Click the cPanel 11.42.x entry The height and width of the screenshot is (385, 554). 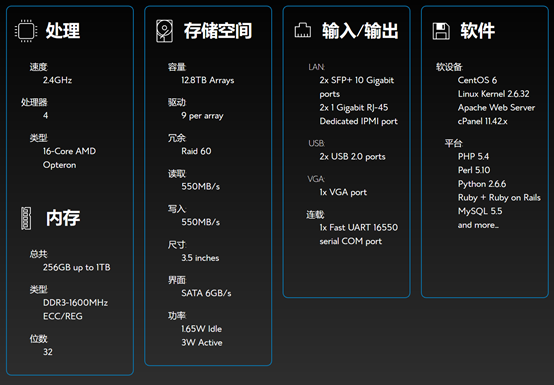pyautogui.click(x=483, y=121)
